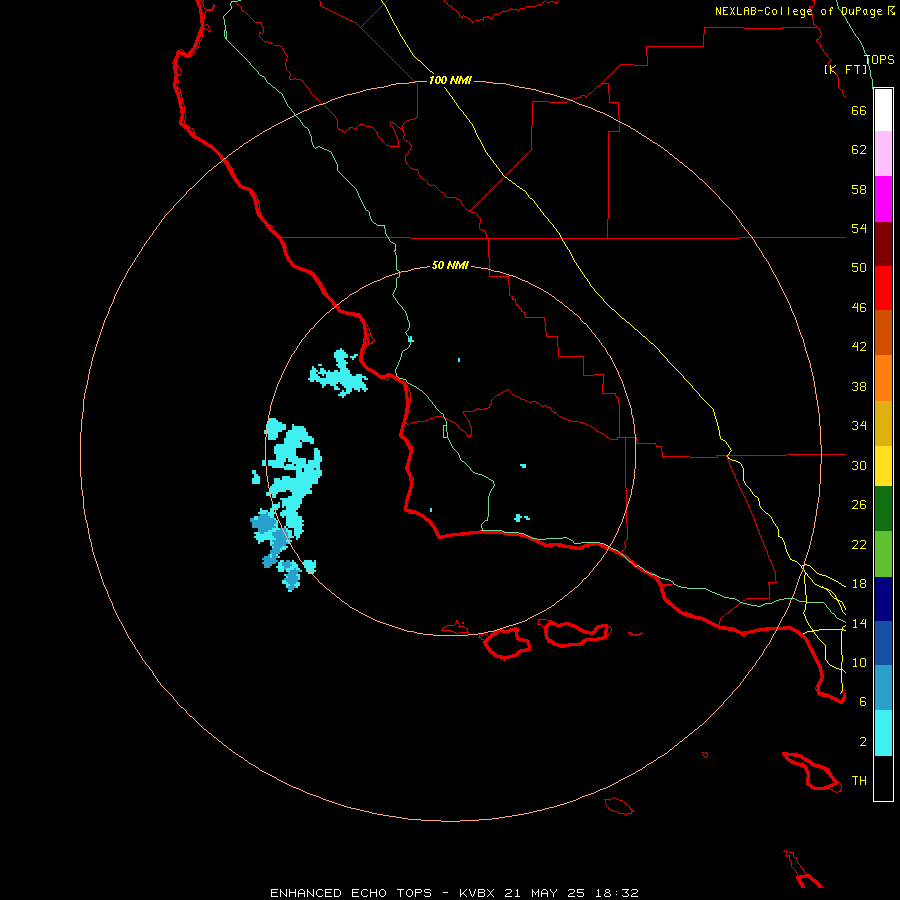Click the yellow 30-34 kft swatch
Image resolution: width=900 pixels, height=900 pixels.
pyautogui.click(x=883, y=466)
